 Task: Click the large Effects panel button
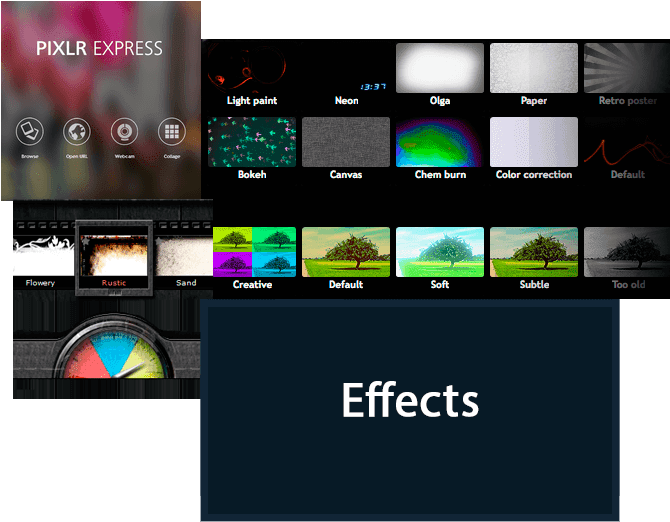pyautogui.click(x=410, y=410)
